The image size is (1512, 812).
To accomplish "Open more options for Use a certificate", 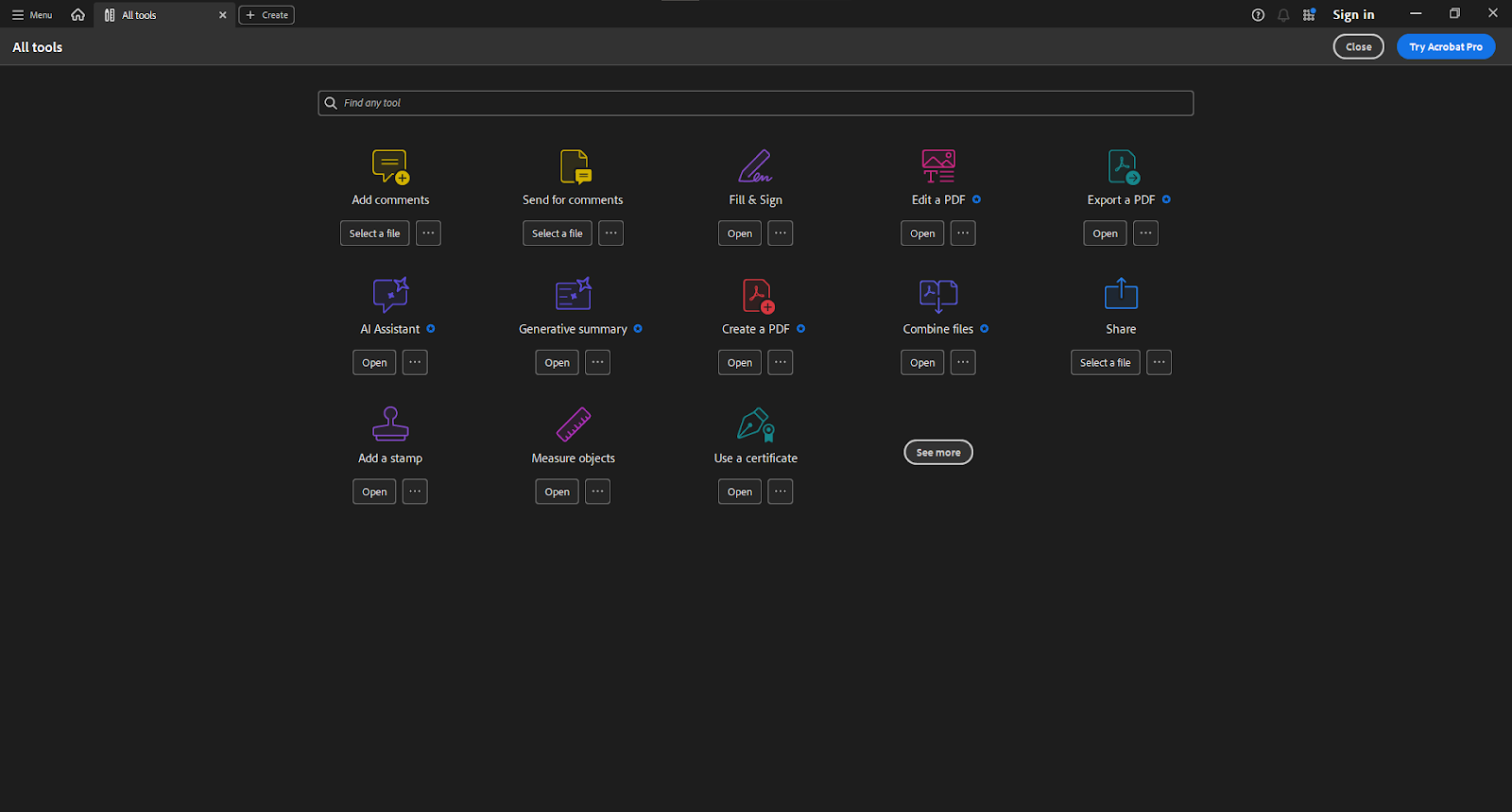I will click(781, 492).
